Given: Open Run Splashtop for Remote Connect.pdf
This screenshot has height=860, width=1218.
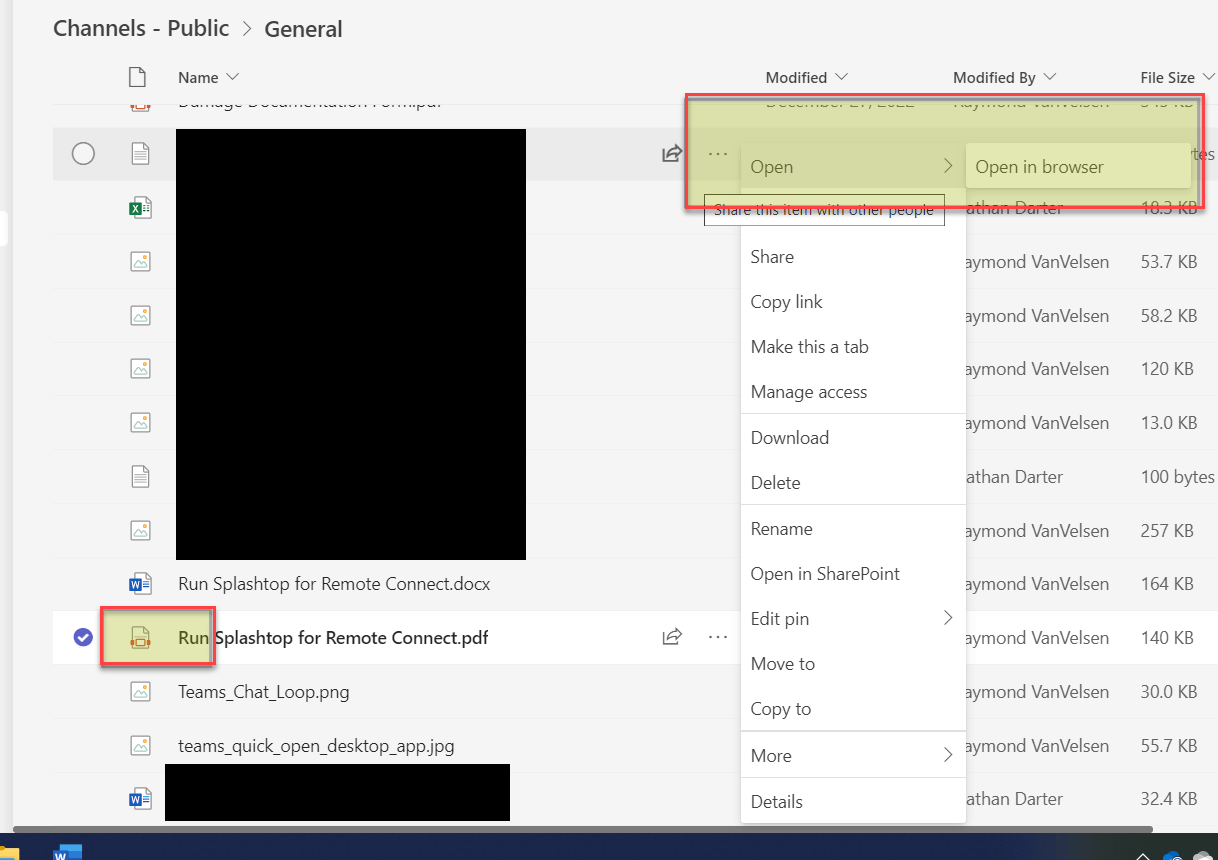Looking at the screenshot, I should [333, 637].
